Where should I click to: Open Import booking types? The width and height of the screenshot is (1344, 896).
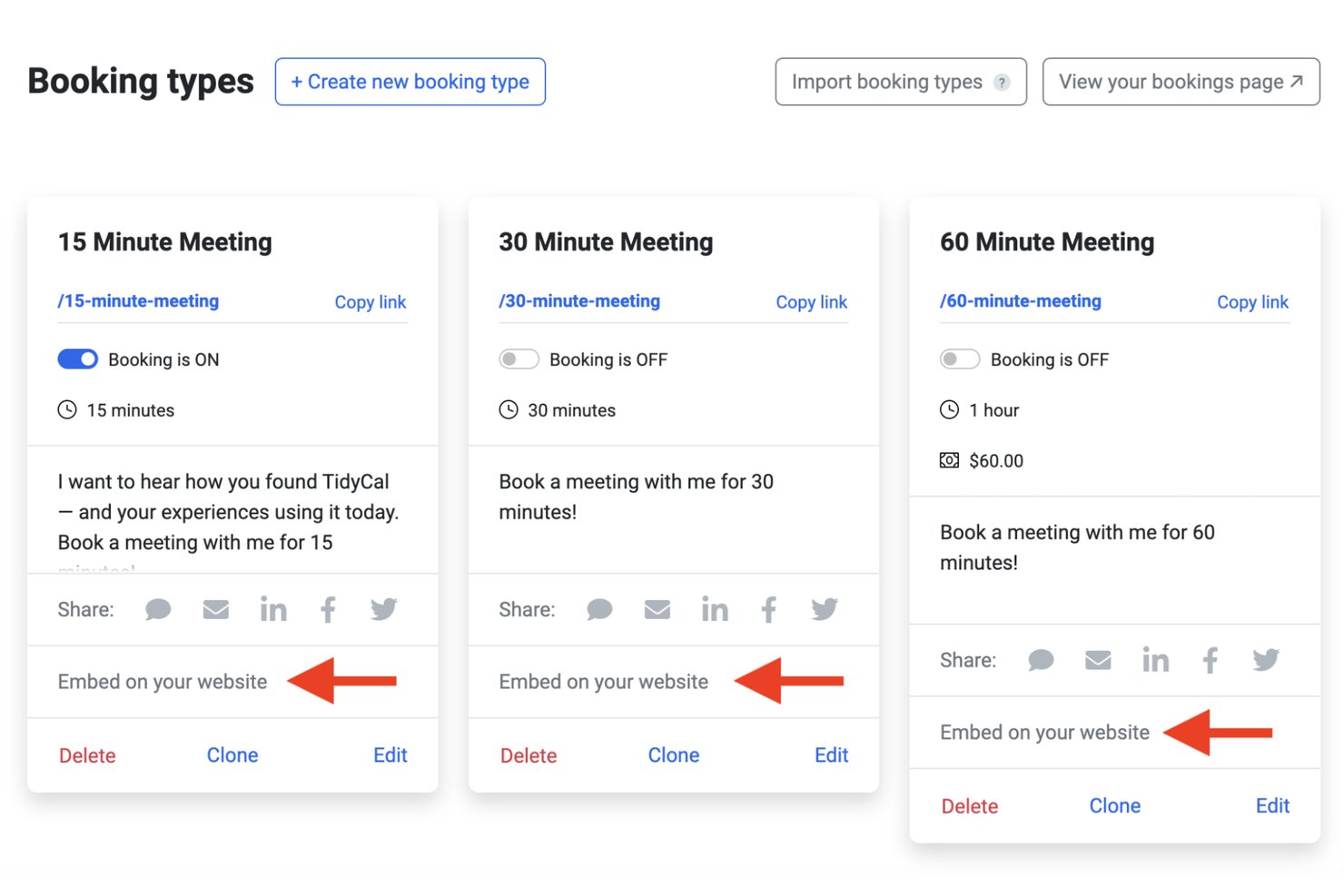(901, 82)
